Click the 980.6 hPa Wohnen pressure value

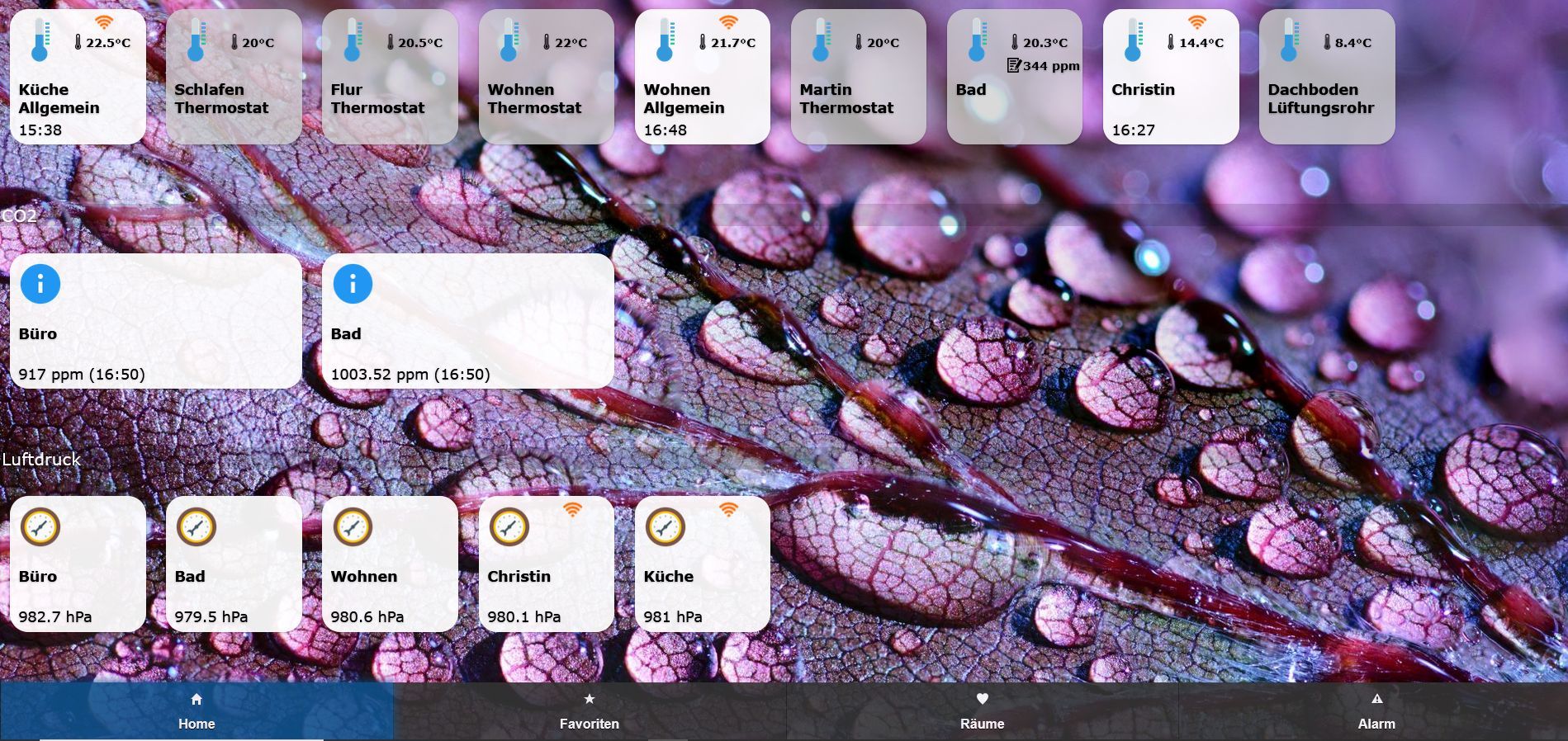coord(367,617)
